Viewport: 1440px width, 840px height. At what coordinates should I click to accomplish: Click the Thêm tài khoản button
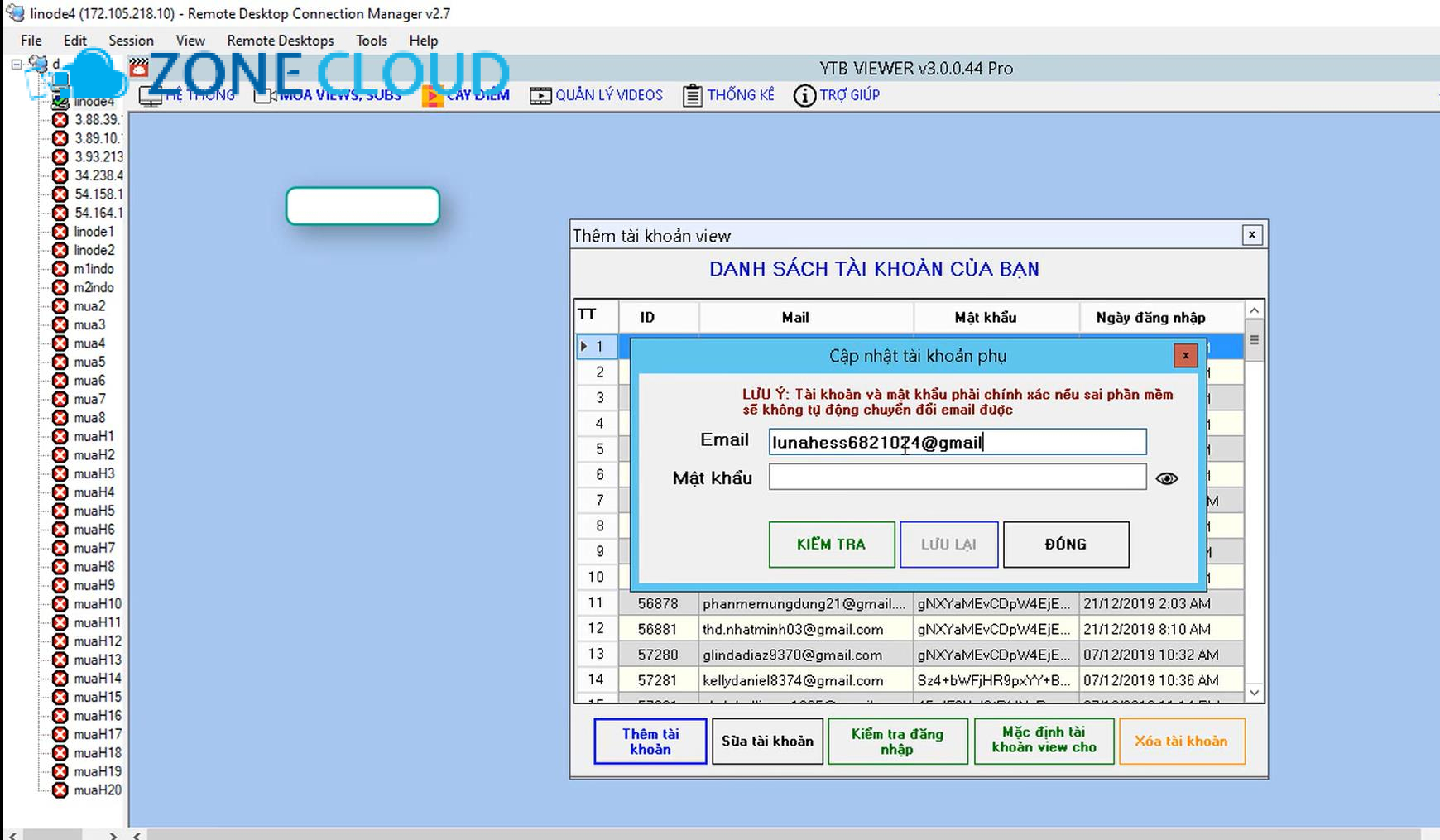650,741
